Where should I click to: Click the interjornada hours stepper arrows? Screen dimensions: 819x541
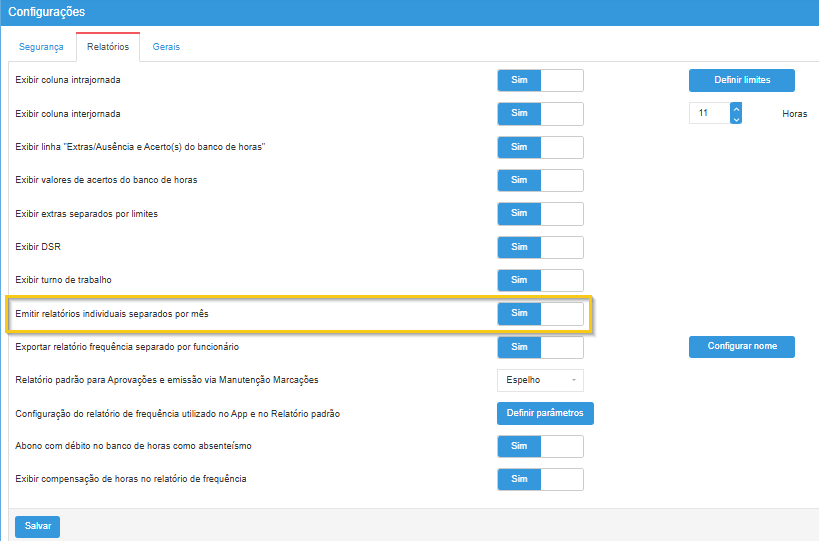pos(736,113)
